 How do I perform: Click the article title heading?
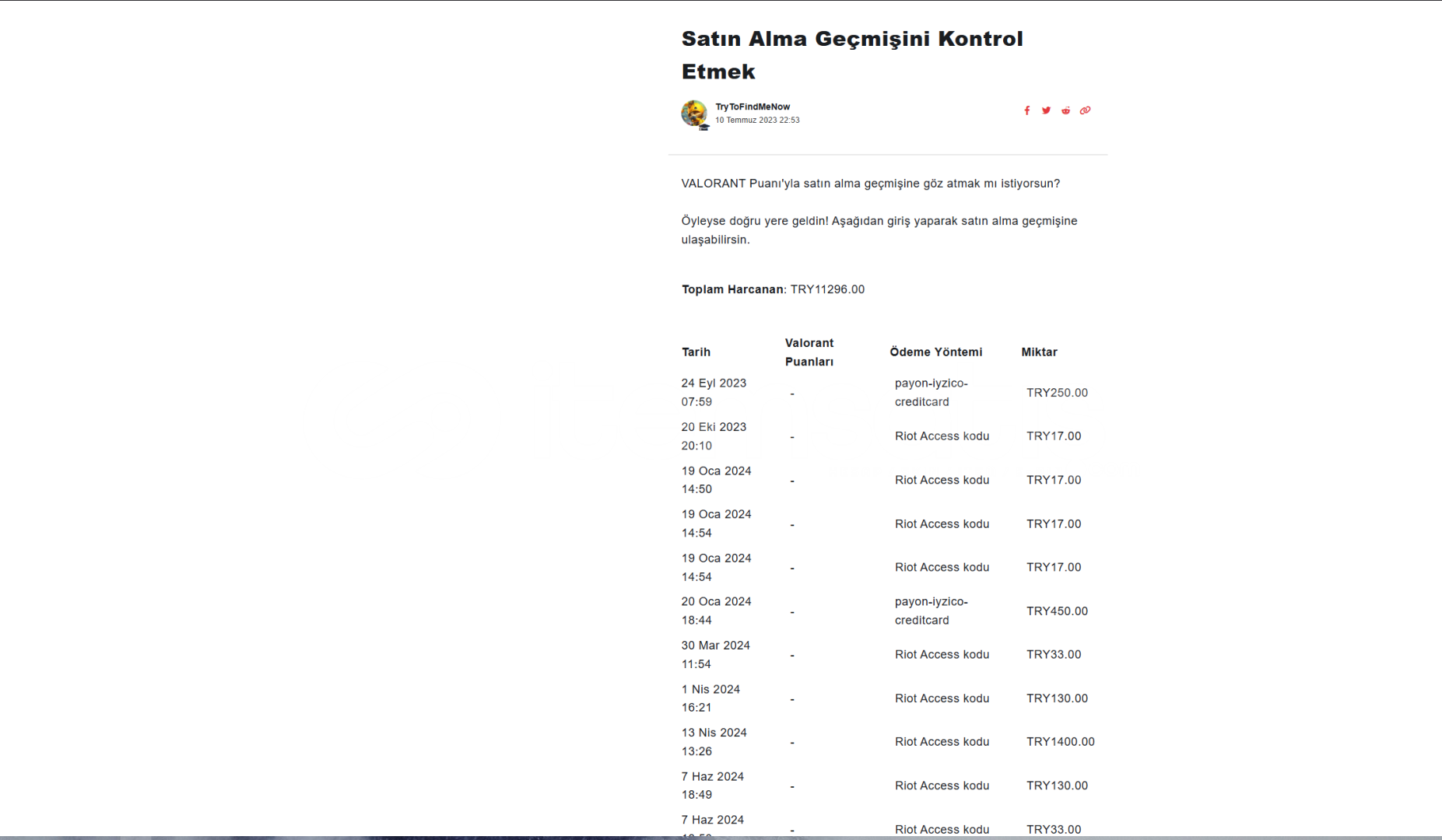coord(851,54)
